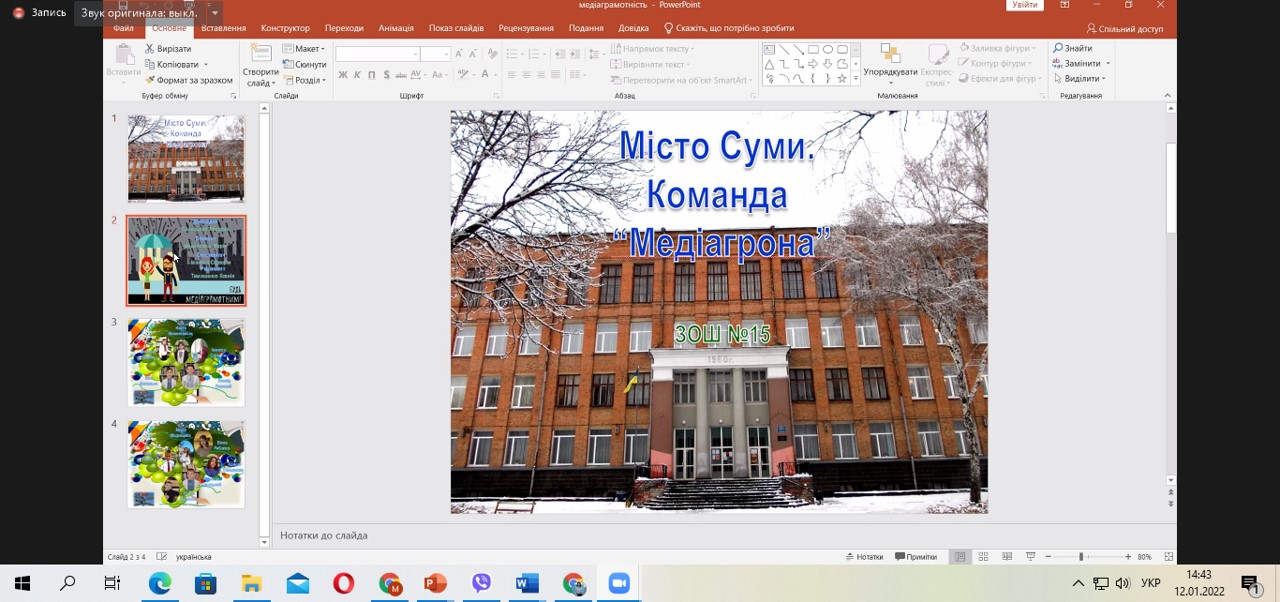Open the Zoom app in the taskbar
This screenshot has width=1280, height=602.
[619, 584]
